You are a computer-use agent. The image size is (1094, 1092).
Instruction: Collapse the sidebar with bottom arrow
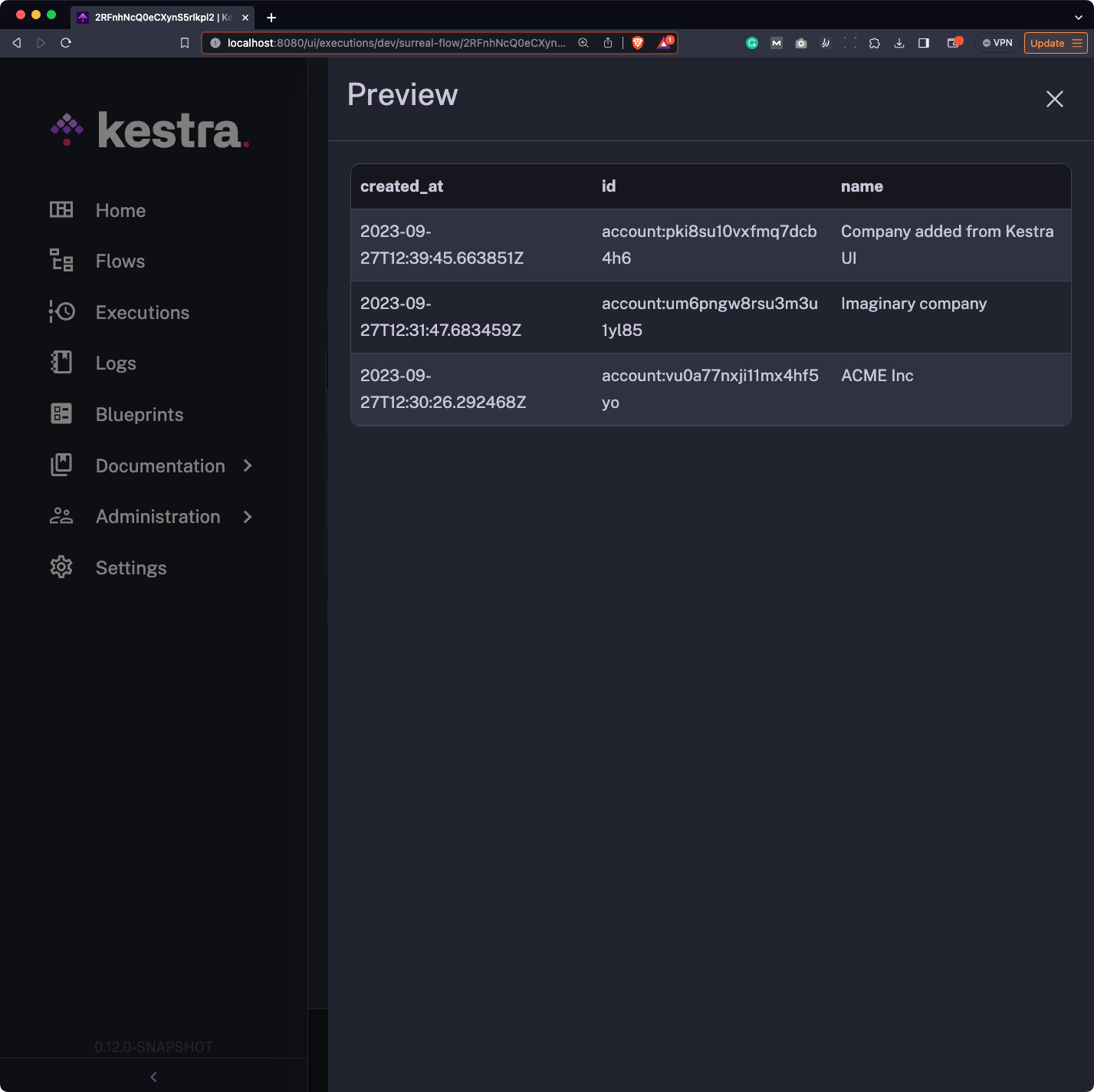coord(153,1077)
